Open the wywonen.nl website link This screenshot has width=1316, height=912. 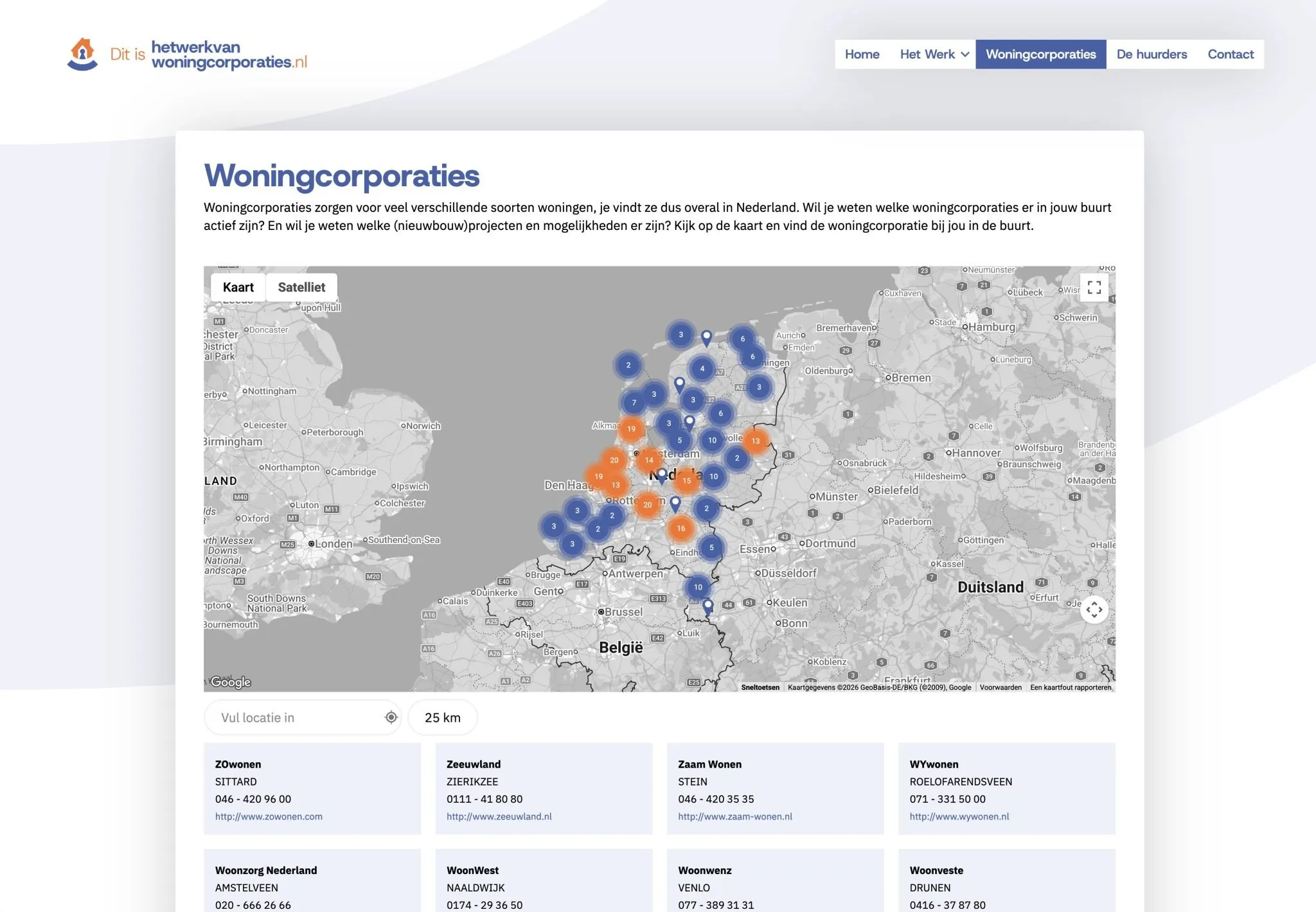(959, 816)
